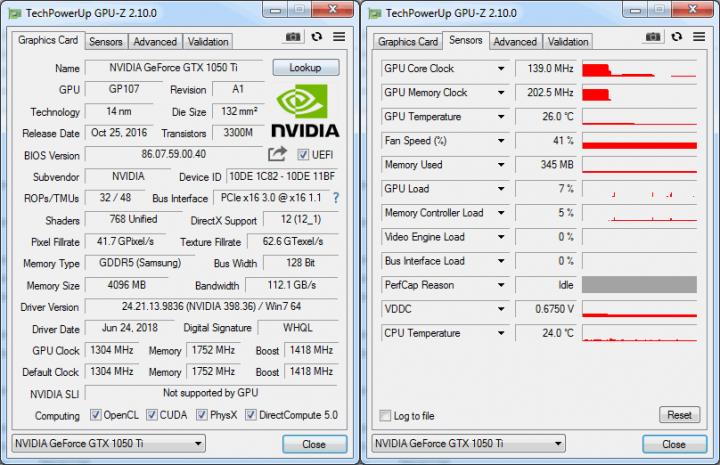The image size is (720, 465).
Task: Open the GPU Temperature sensor dropdown
Action: pos(501,117)
